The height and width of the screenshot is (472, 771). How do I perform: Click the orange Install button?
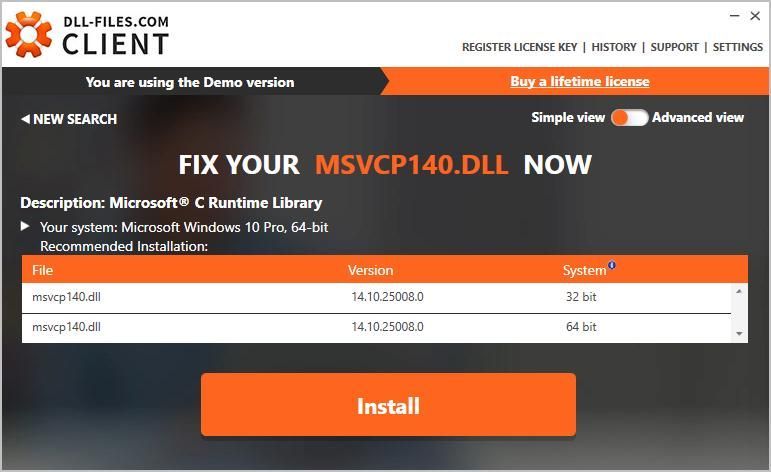pos(388,405)
